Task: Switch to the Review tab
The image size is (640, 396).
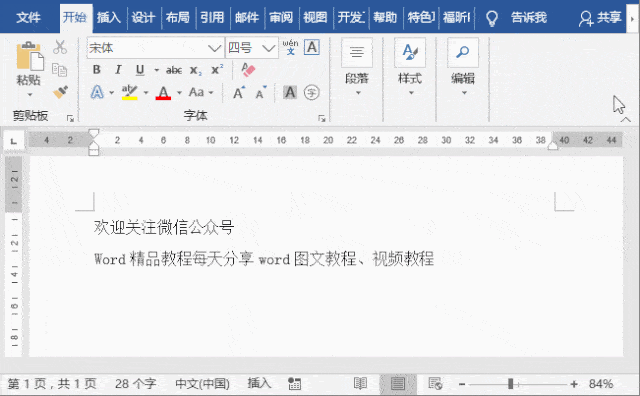Action: 281,18
